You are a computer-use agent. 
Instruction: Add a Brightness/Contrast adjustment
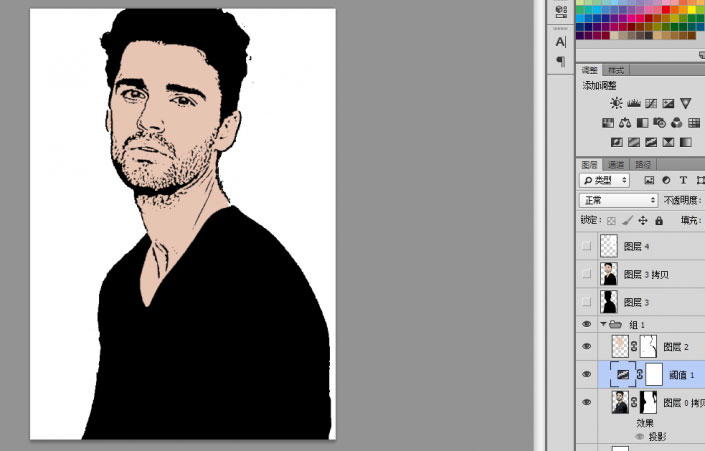[x=616, y=103]
